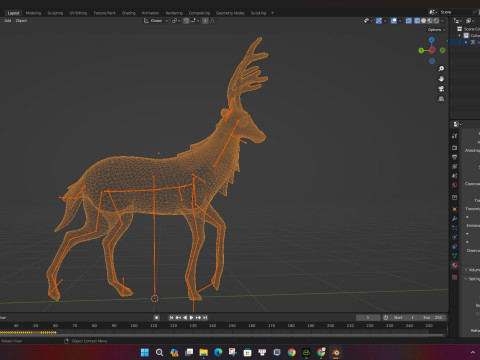
Task: Open transform orientation Global dropdown
Action: click(156, 21)
